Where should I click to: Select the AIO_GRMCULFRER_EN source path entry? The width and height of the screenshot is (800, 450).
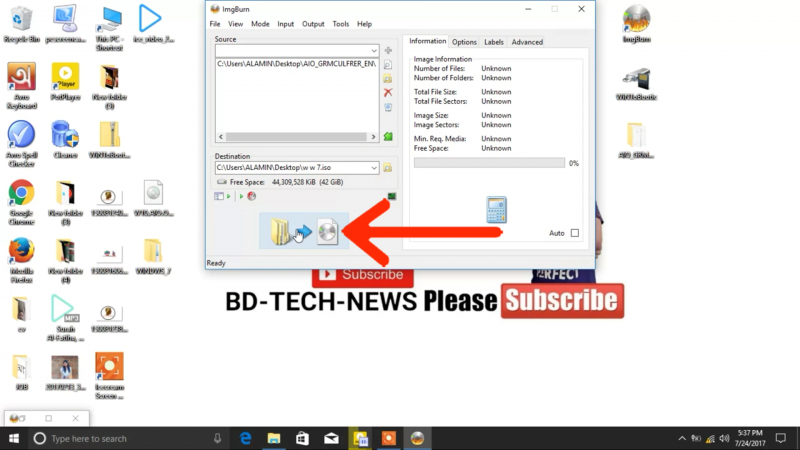[x=296, y=64]
